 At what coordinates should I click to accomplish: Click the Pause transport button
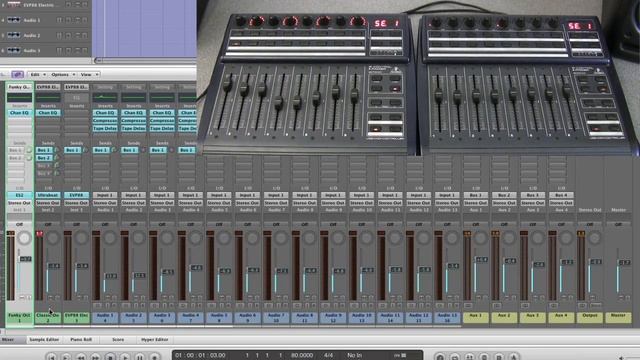click(140, 357)
